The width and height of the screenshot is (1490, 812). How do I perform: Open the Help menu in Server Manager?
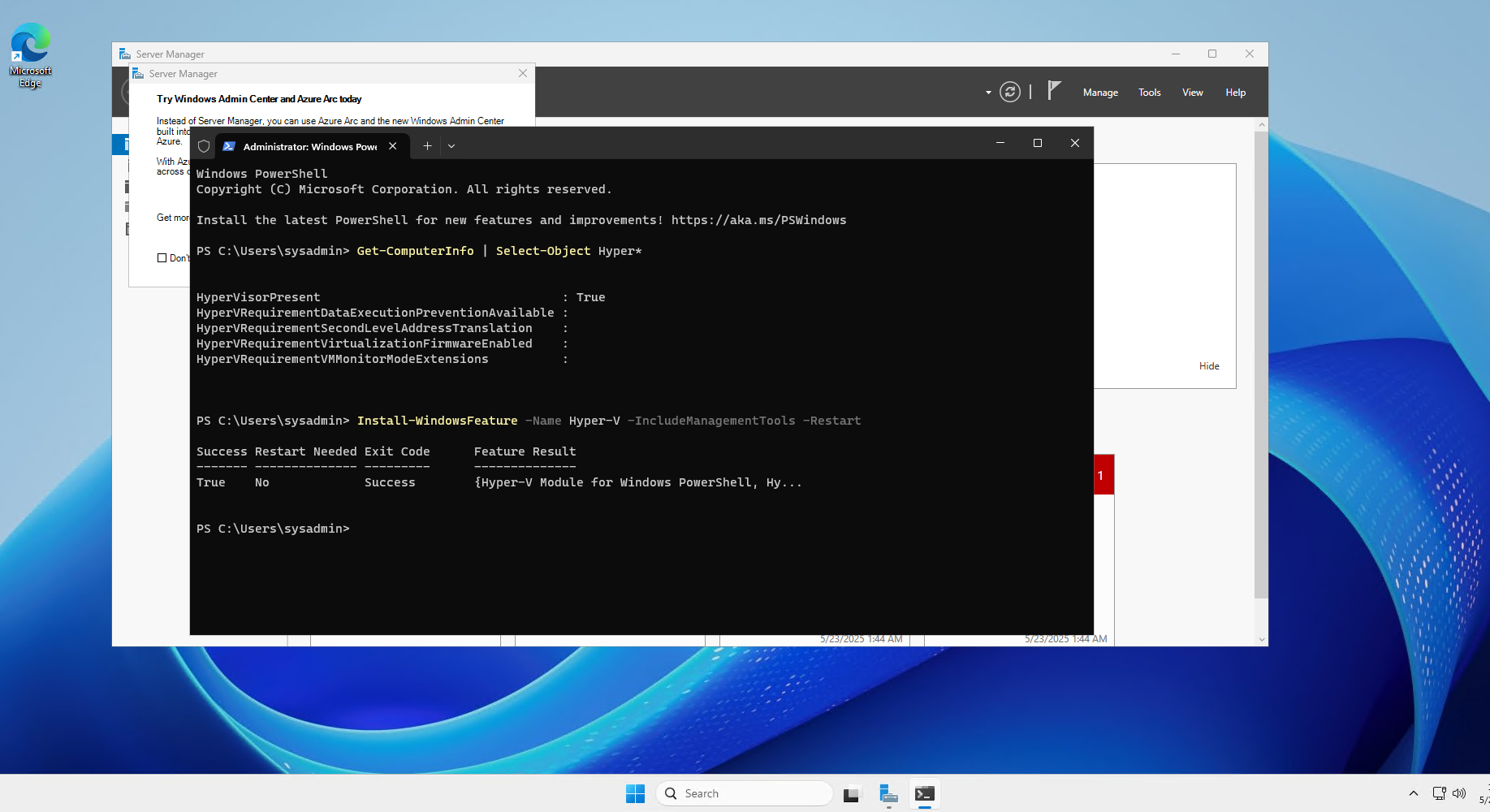click(1235, 93)
